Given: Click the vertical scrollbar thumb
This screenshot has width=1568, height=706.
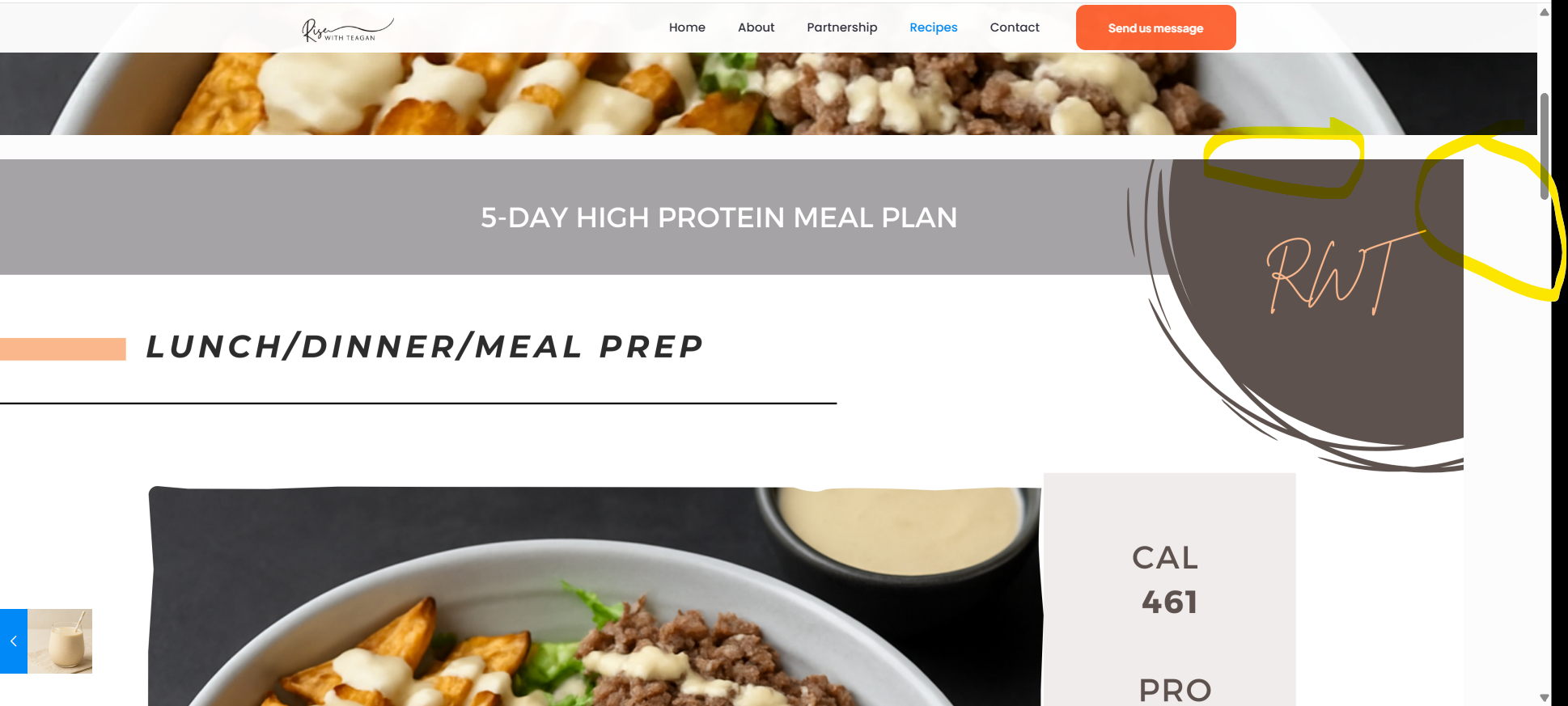Looking at the screenshot, I should pyautogui.click(x=1544, y=146).
